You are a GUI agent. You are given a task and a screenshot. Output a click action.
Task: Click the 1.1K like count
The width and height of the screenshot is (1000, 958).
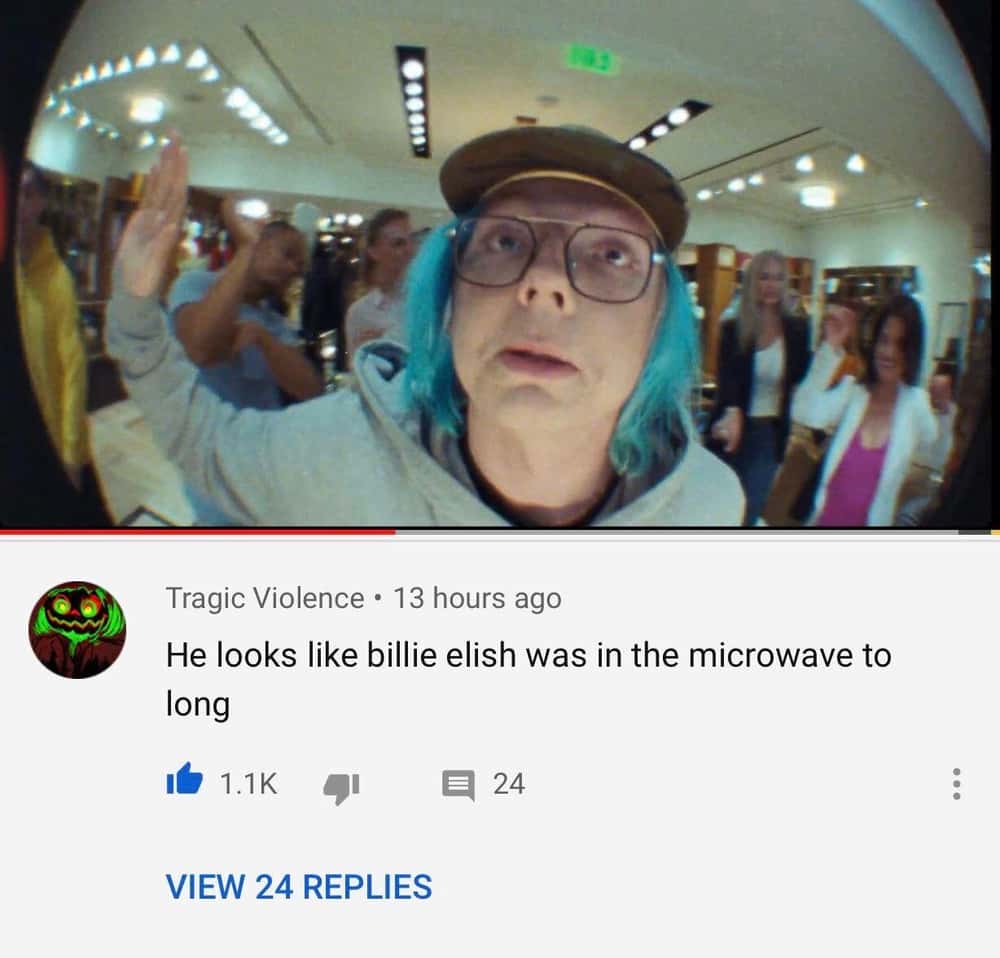249,784
